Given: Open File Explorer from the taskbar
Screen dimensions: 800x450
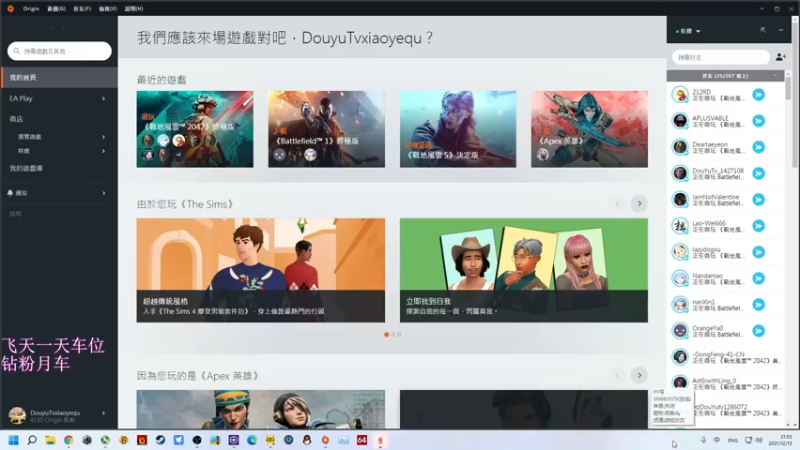Looking at the screenshot, I should pos(50,440).
